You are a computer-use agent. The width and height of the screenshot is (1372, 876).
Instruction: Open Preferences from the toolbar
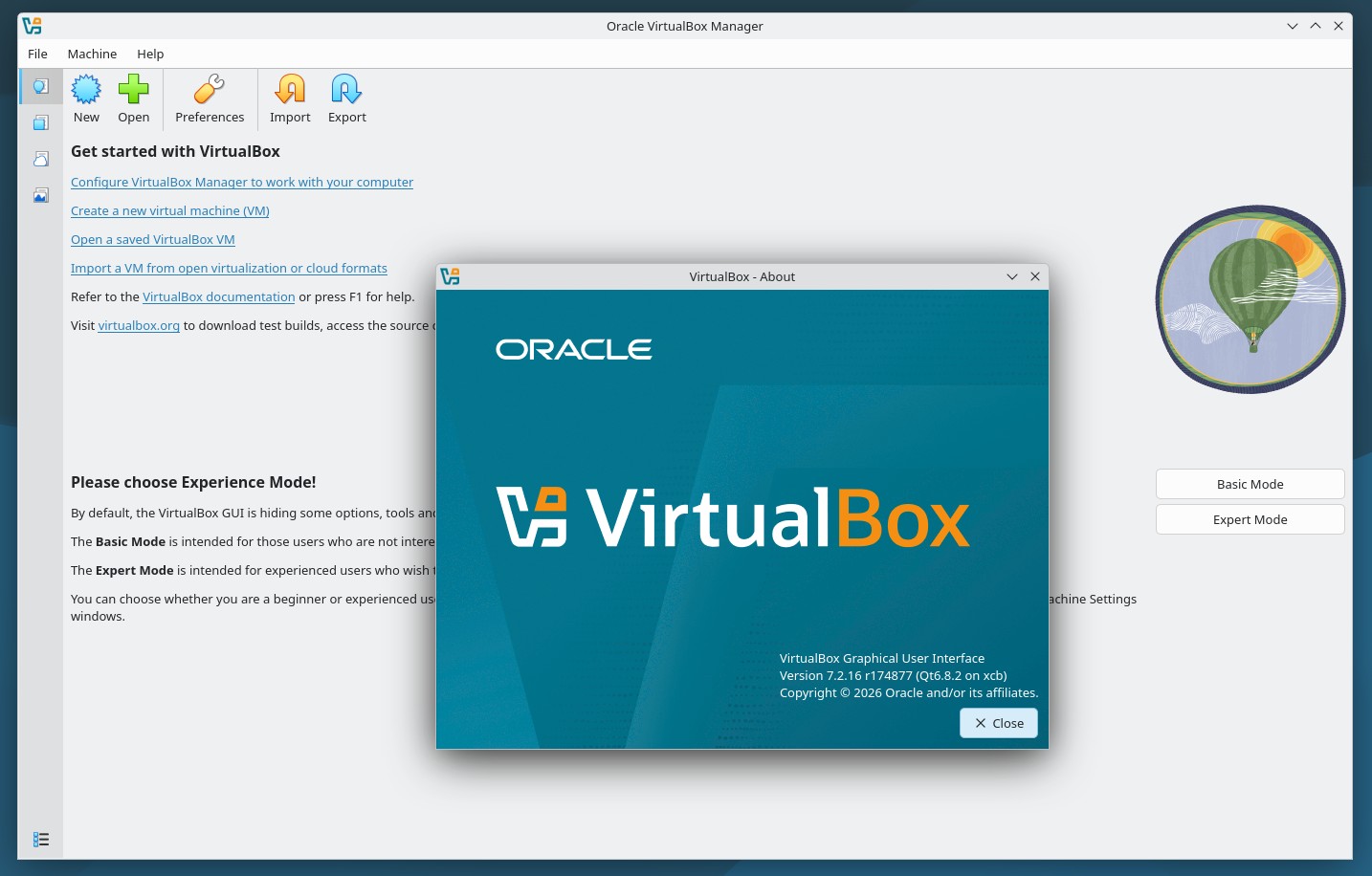[x=210, y=99]
